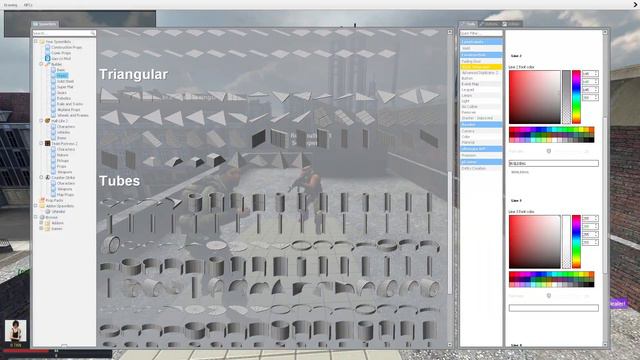Select the Rails and Tracks spawnlist
640x360 pixels.
(x=70, y=104)
